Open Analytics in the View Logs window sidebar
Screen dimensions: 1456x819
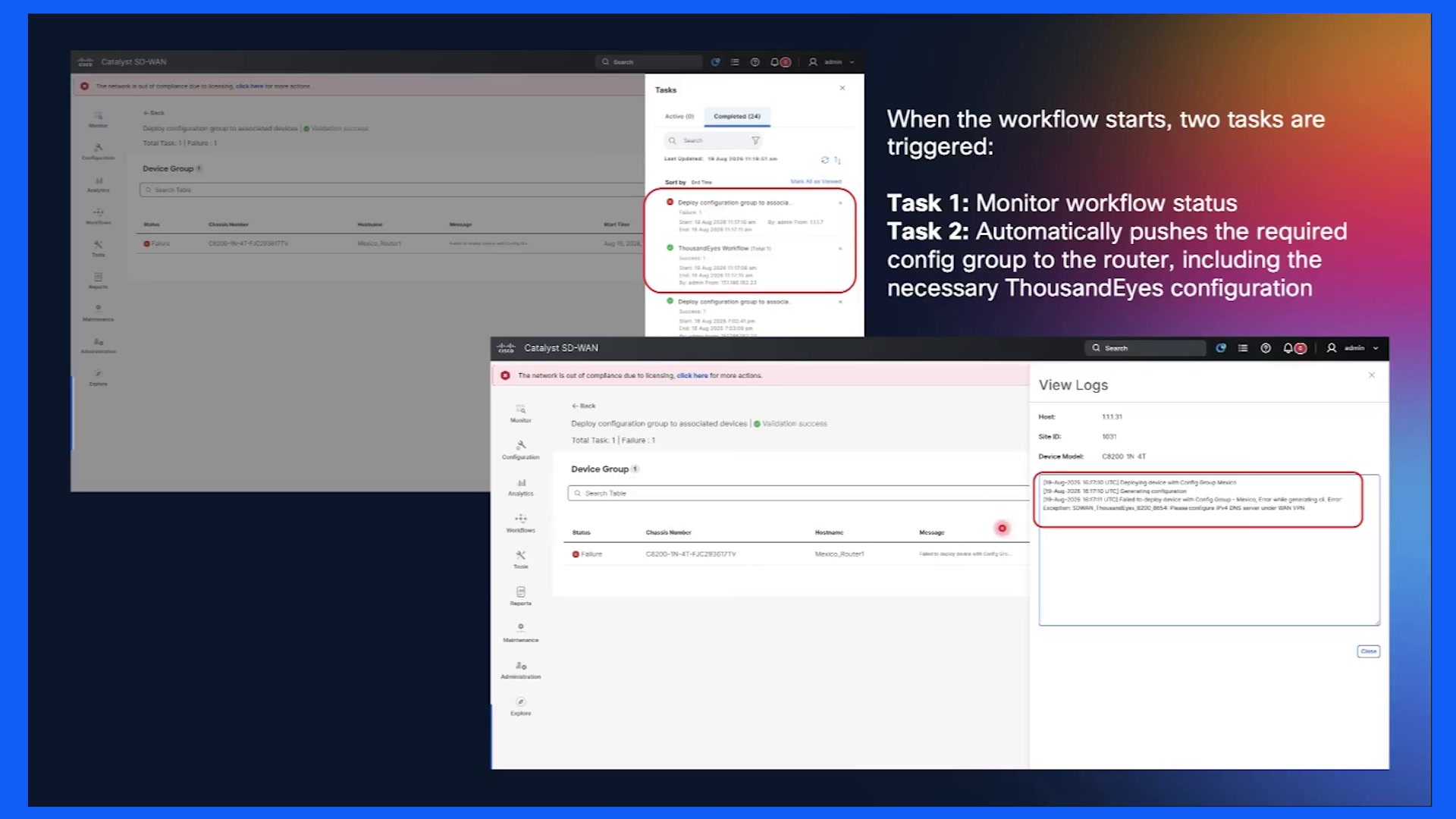[x=520, y=487]
